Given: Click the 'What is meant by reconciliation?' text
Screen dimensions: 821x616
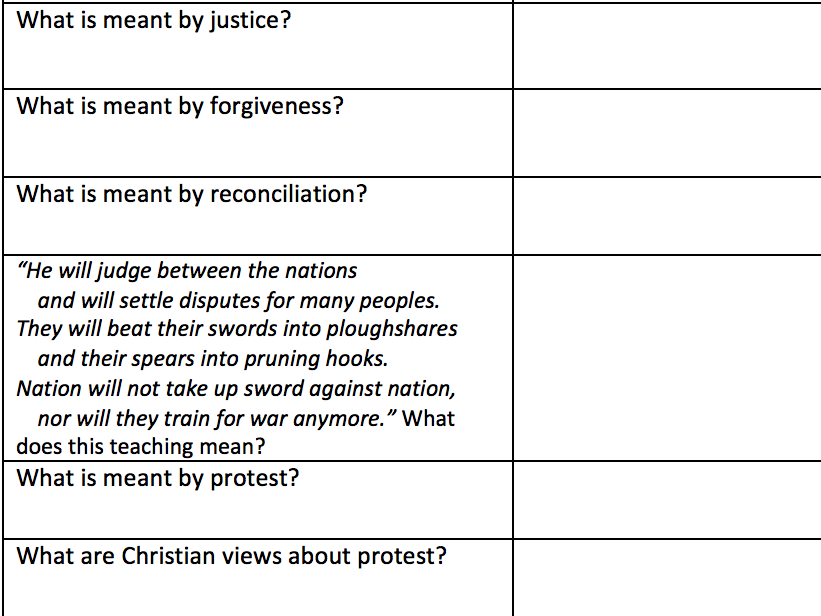Looking at the screenshot, I should (192, 194).
